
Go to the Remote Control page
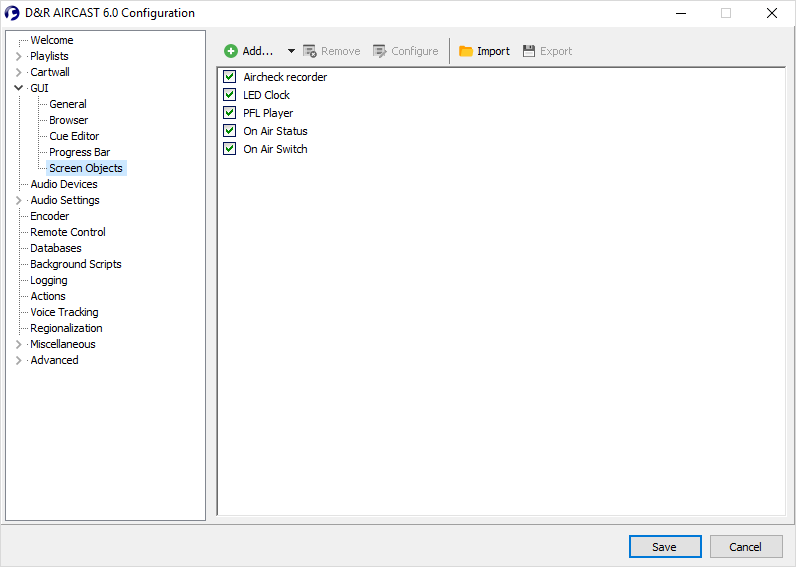coord(67,232)
